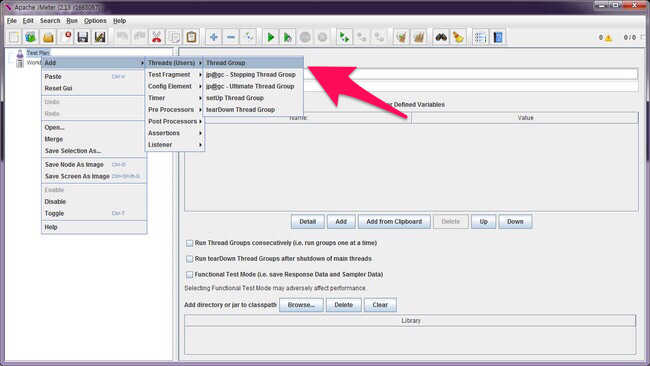Expand the Assertions submenu

click(x=175, y=133)
